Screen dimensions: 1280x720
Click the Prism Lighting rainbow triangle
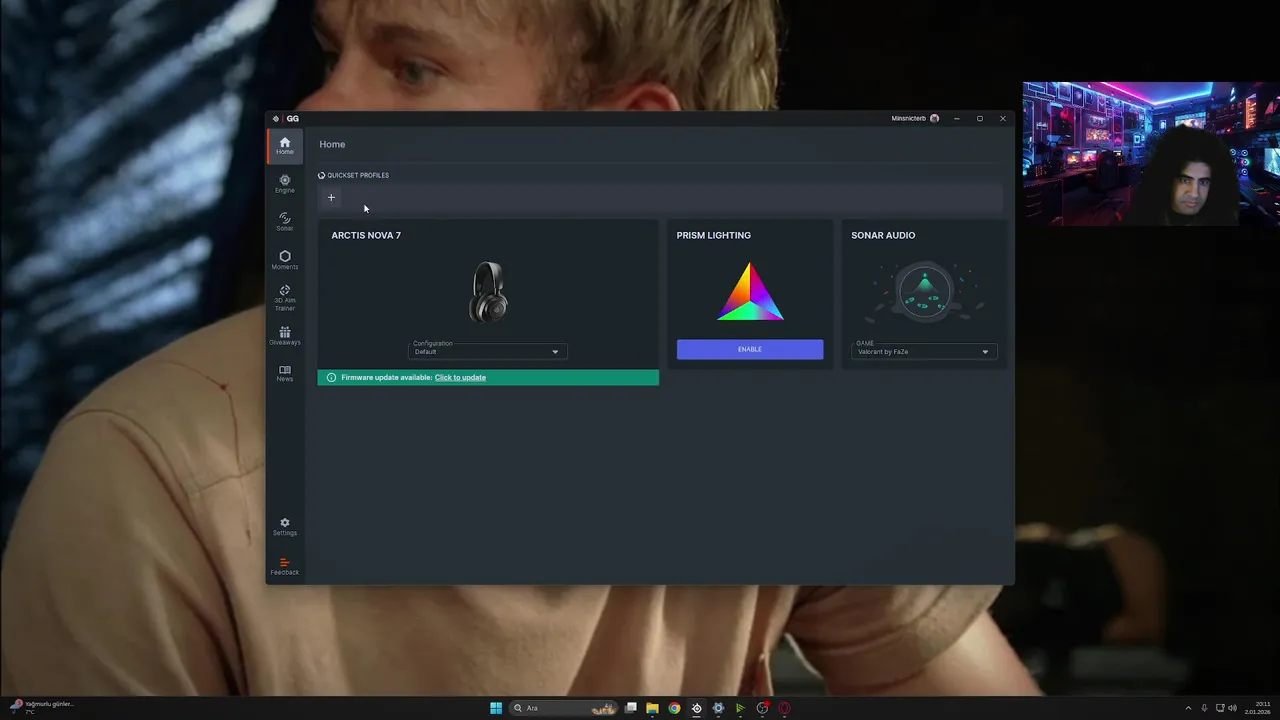pyautogui.click(x=750, y=292)
